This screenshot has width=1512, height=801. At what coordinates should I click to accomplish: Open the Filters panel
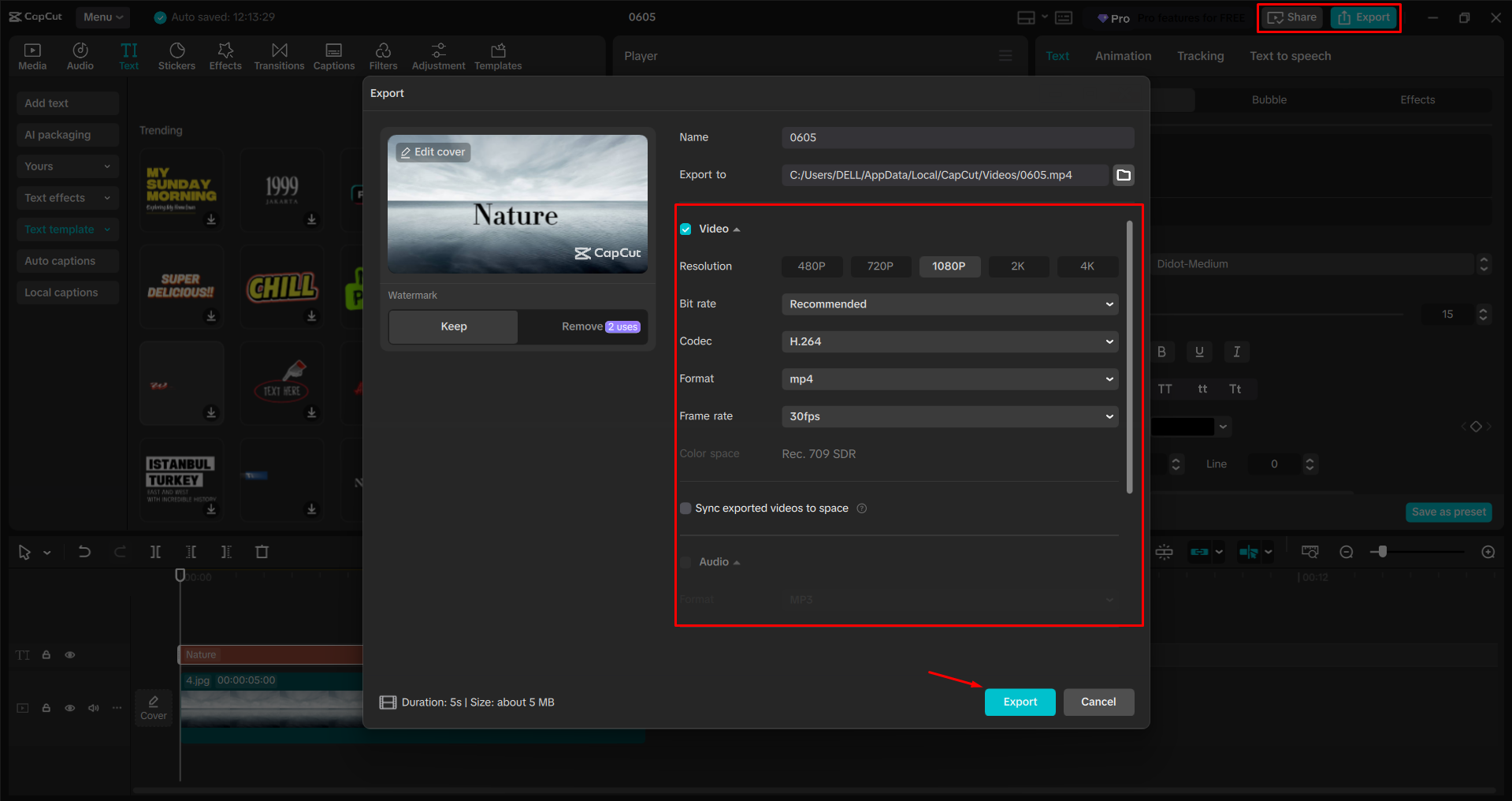click(384, 55)
